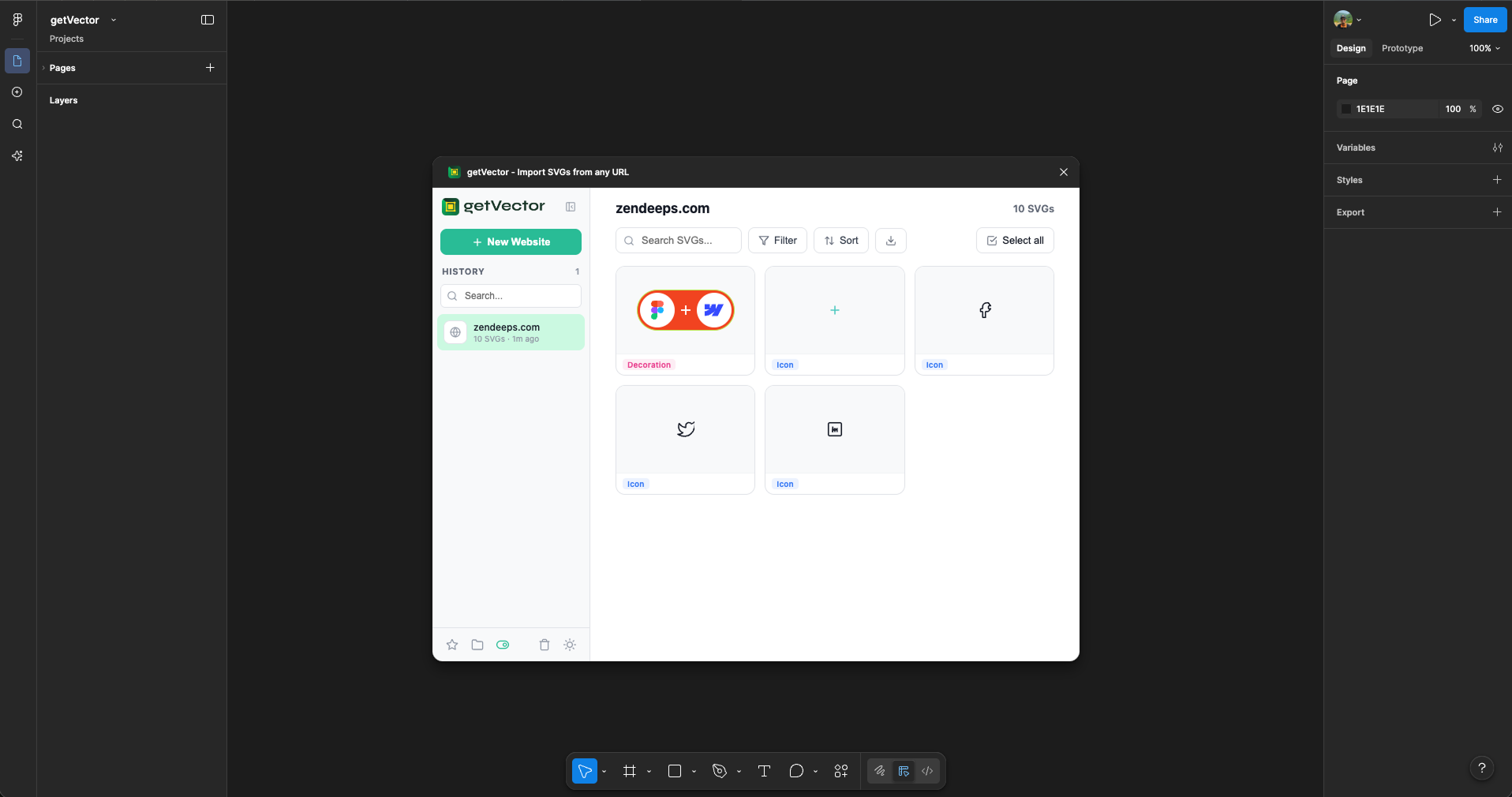Click the New Website button
The height and width of the screenshot is (797, 1512).
(511, 242)
